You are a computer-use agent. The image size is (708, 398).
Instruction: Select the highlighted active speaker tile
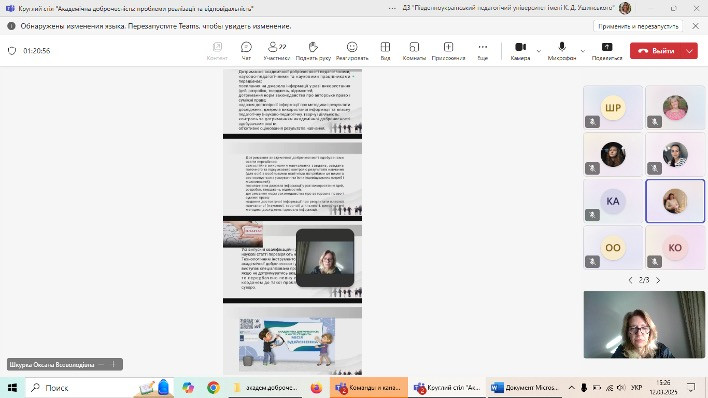[x=675, y=201]
